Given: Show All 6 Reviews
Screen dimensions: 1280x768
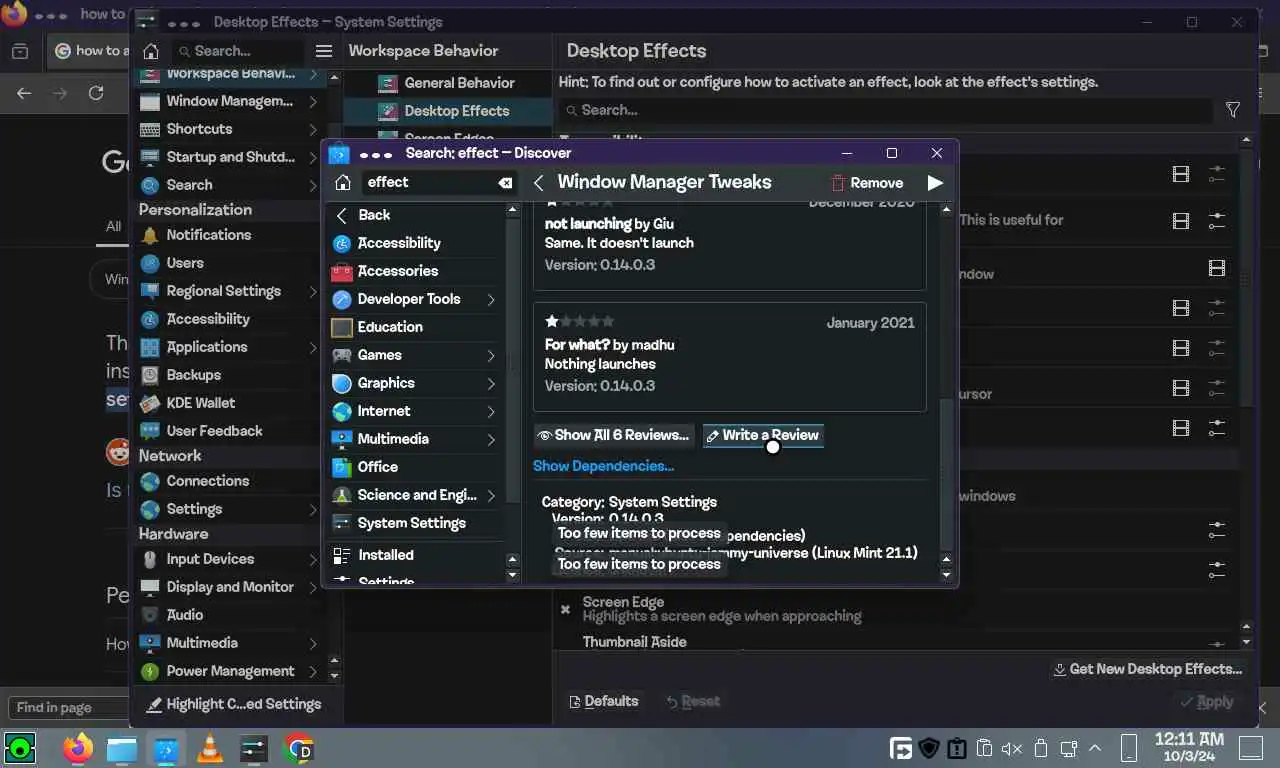Looking at the screenshot, I should [613, 435].
